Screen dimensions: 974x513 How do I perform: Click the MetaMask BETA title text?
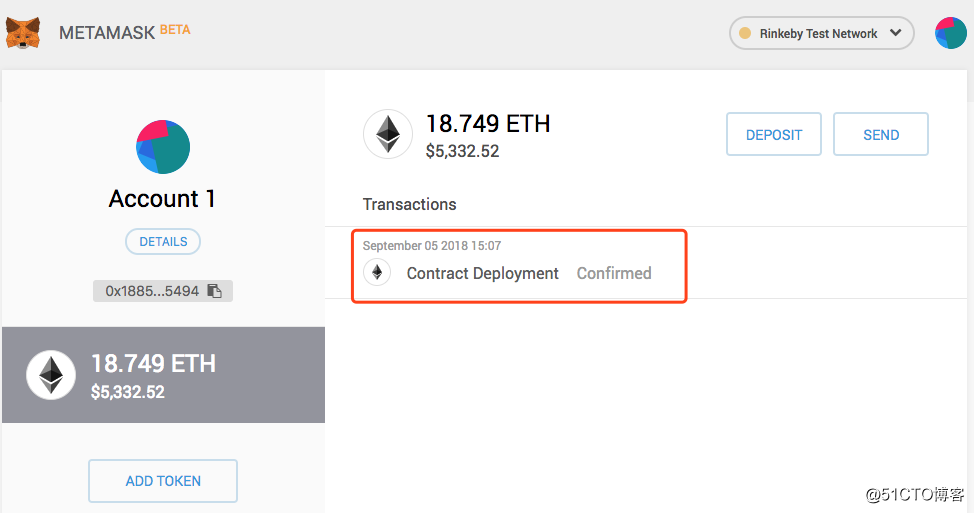pos(124,32)
